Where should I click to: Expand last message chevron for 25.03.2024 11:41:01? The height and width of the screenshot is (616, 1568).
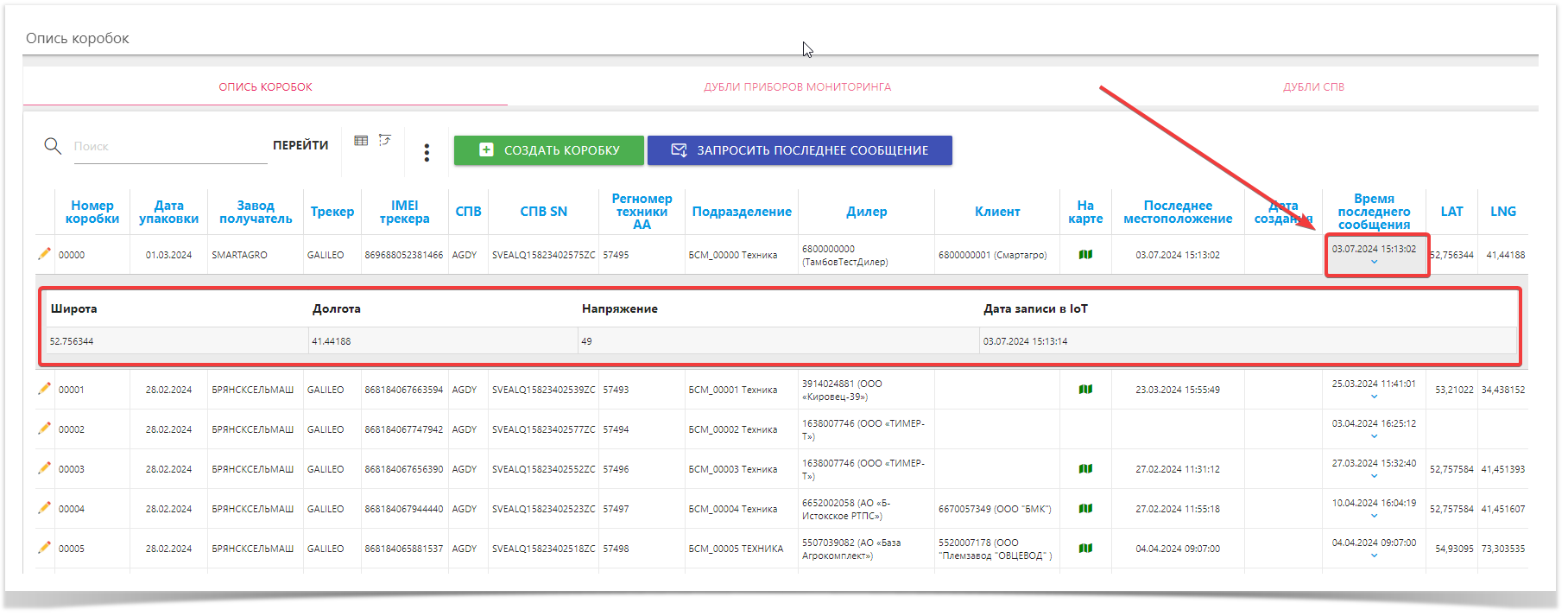(1374, 397)
